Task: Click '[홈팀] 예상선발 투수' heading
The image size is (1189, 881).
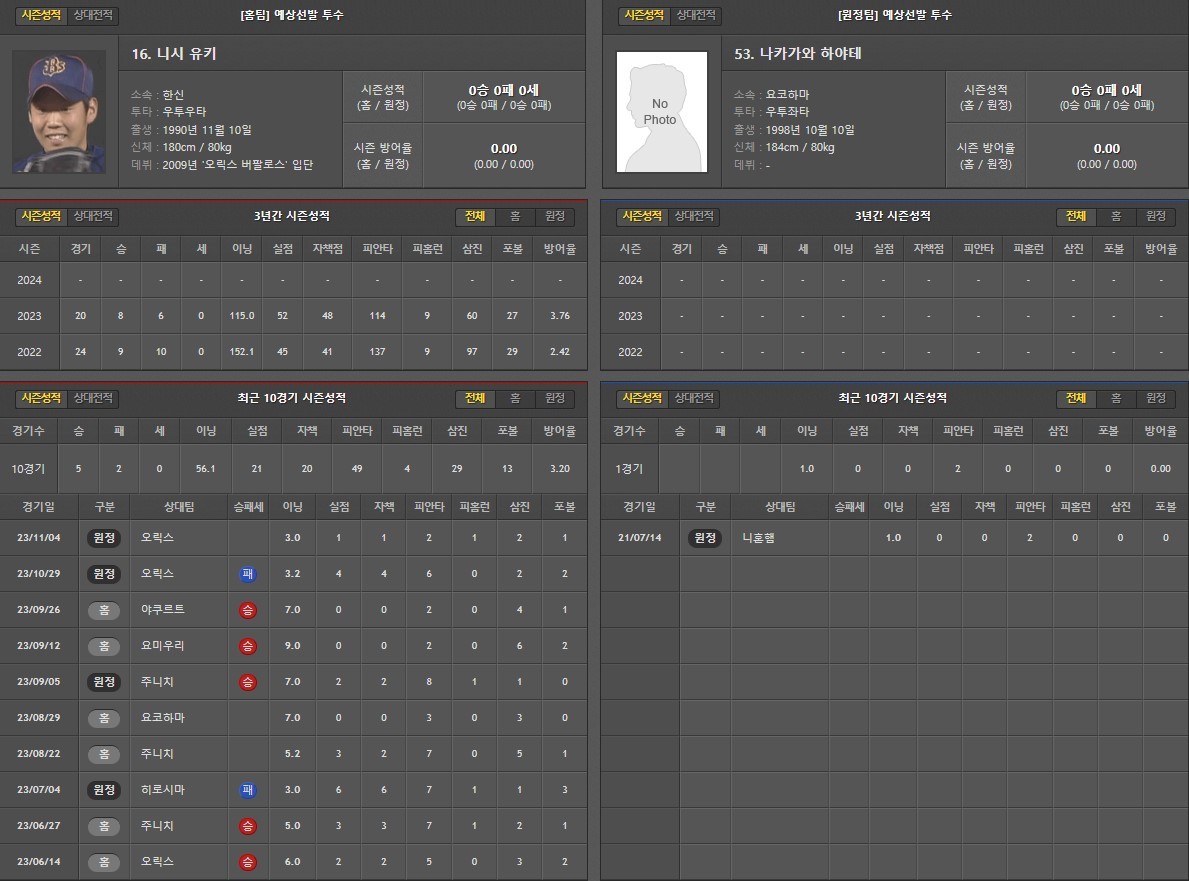Action: pyautogui.click(x=292, y=14)
